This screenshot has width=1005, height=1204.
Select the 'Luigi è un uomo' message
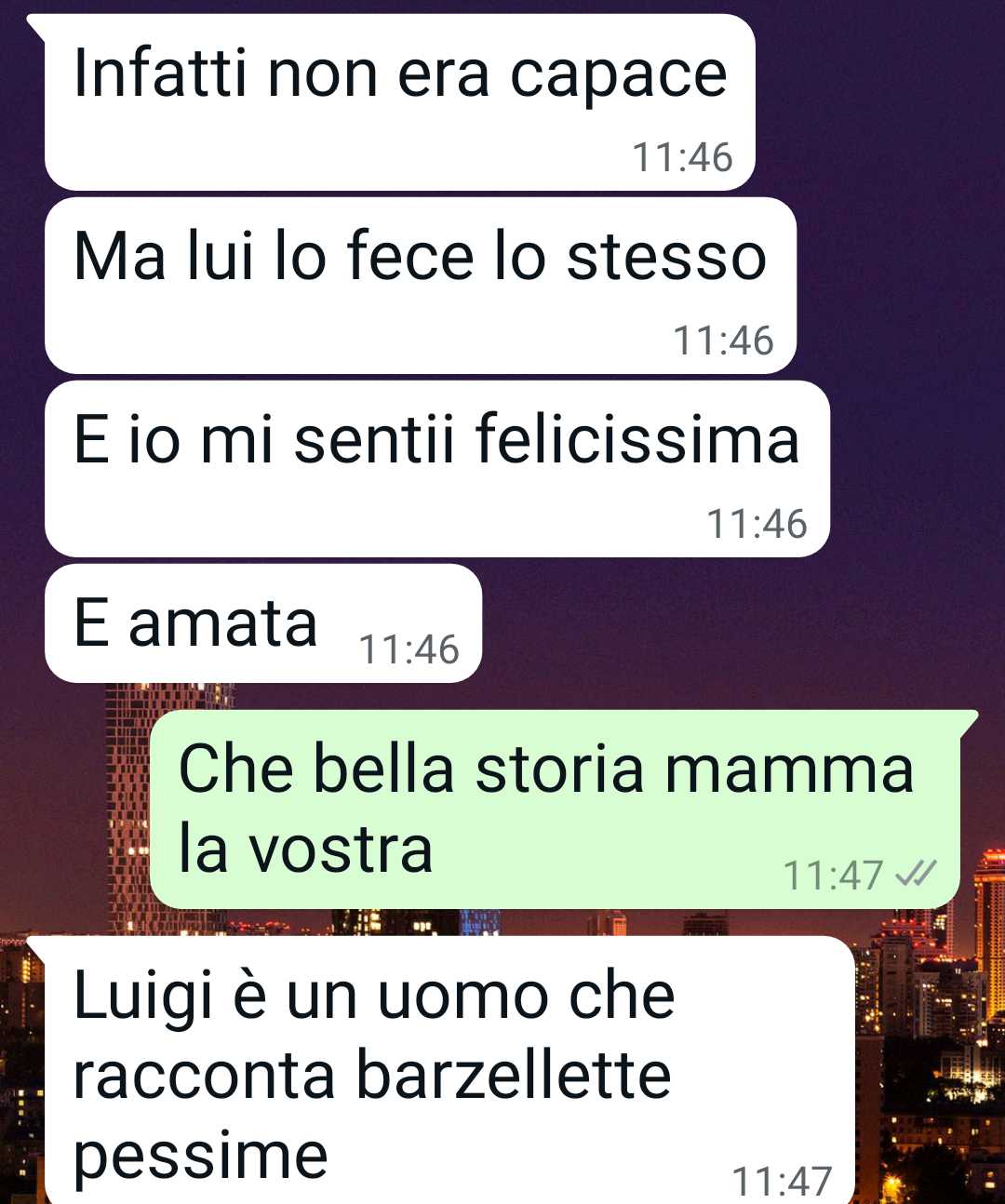click(449, 1070)
